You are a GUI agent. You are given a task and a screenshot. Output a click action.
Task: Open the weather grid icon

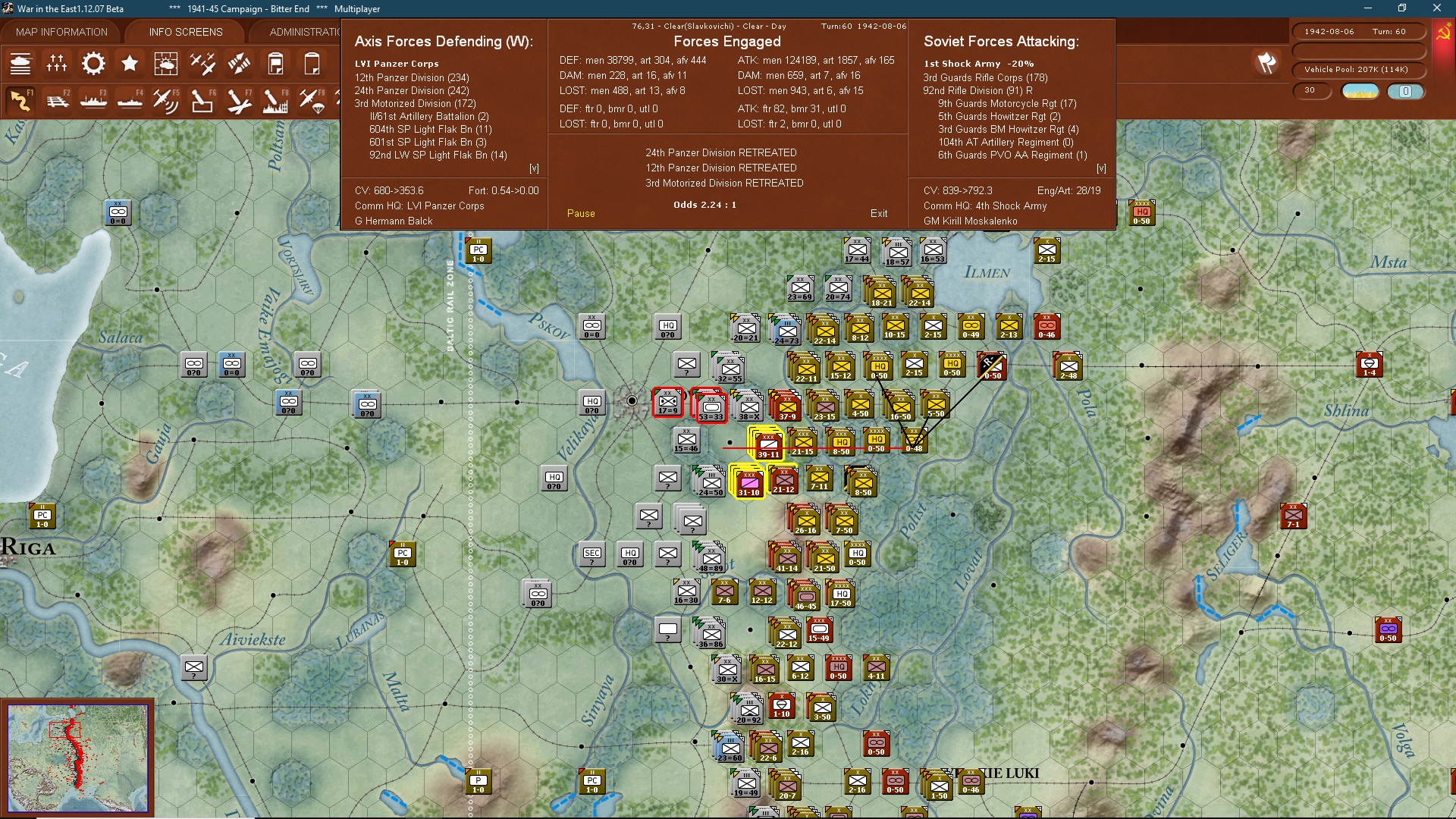(x=166, y=64)
